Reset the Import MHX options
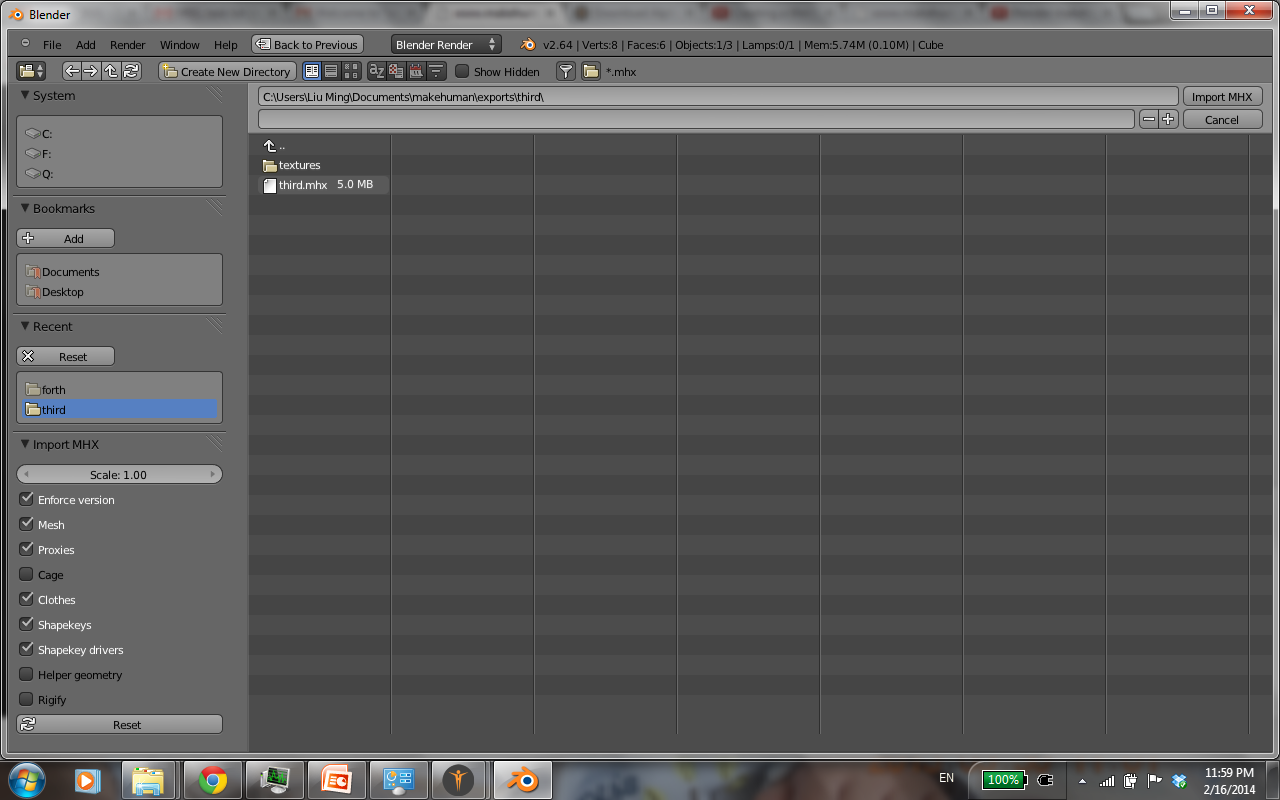Screen dimensions: 1280x800 (x=120, y=724)
